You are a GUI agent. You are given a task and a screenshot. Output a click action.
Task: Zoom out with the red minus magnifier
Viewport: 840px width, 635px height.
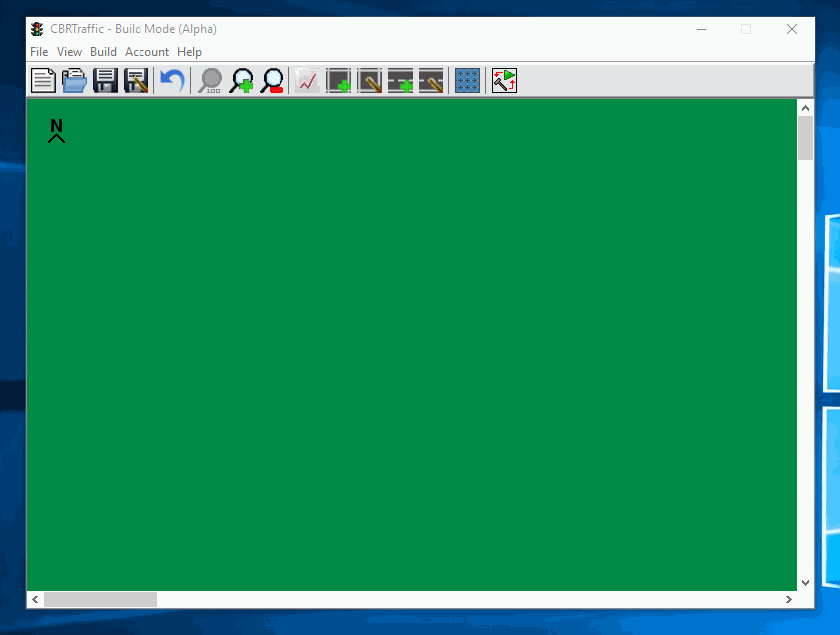[x=272, y=81]
